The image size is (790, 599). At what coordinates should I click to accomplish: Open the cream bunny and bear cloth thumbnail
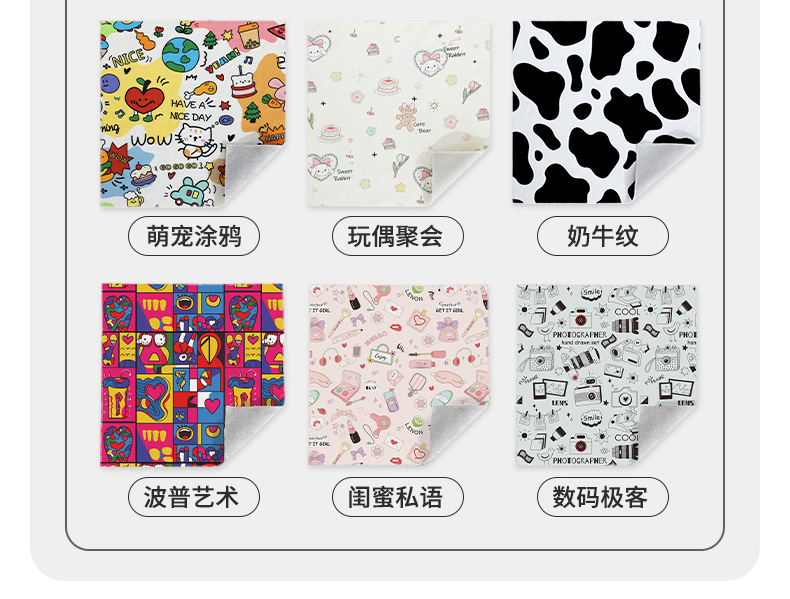399,114
